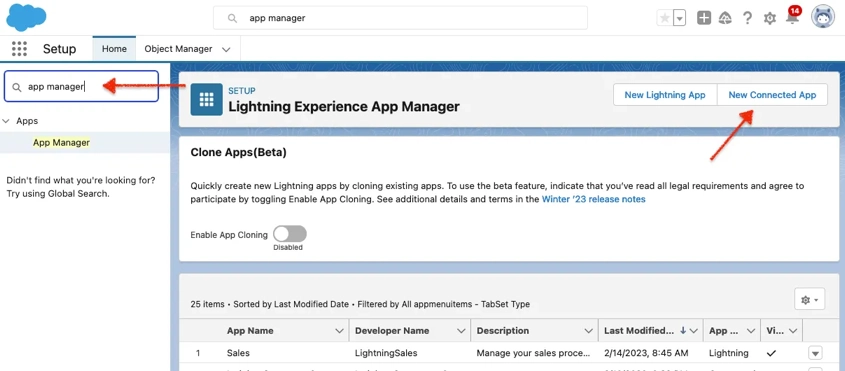Toggle Enable App Cloning switch
This screenshot has height=371, width=845.
290,234
